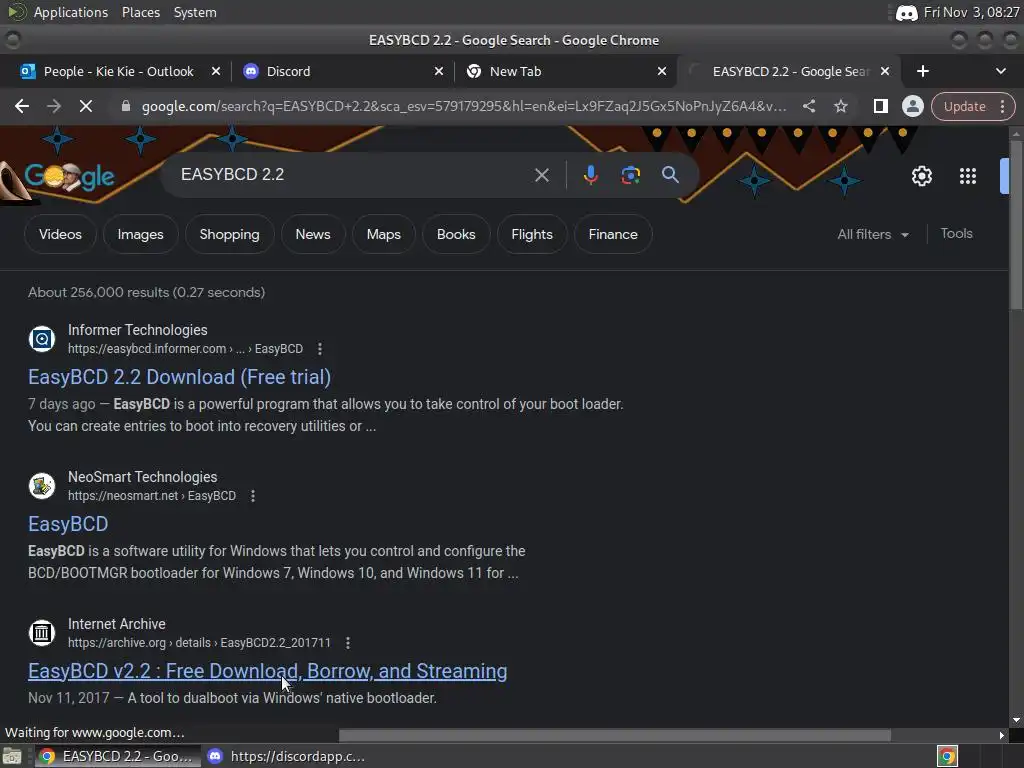The height and width of the screenshot is (768, 1024).
Task: Select EASYBCD Chrome window in taskbar
Action: [116, 756]
